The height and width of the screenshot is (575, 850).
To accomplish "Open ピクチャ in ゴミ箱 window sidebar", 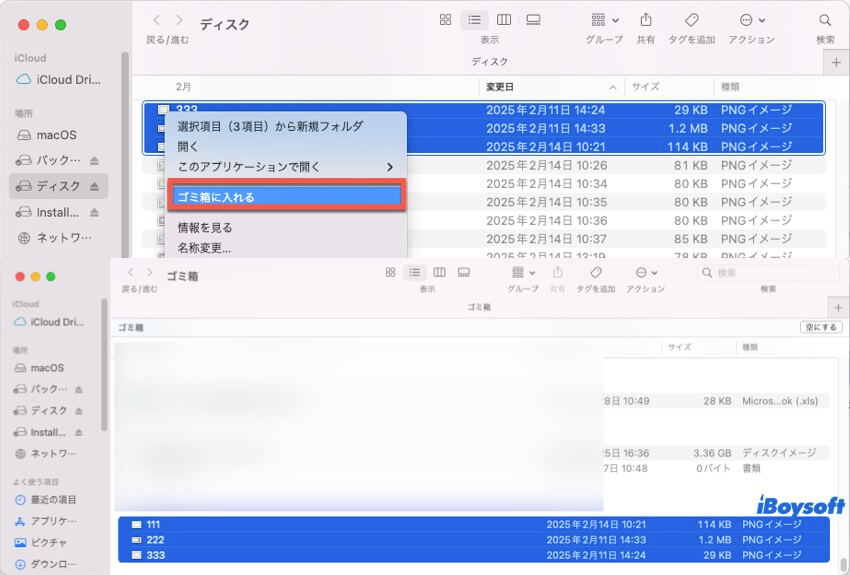I will (41, 542).
